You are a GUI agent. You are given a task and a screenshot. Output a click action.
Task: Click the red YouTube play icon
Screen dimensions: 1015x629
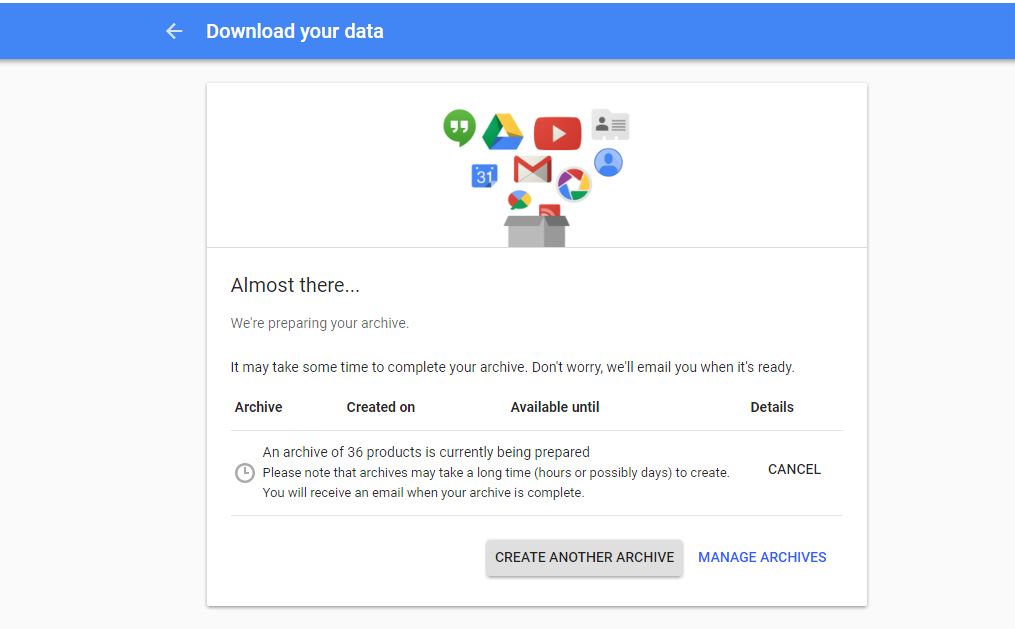pos(557,133)
